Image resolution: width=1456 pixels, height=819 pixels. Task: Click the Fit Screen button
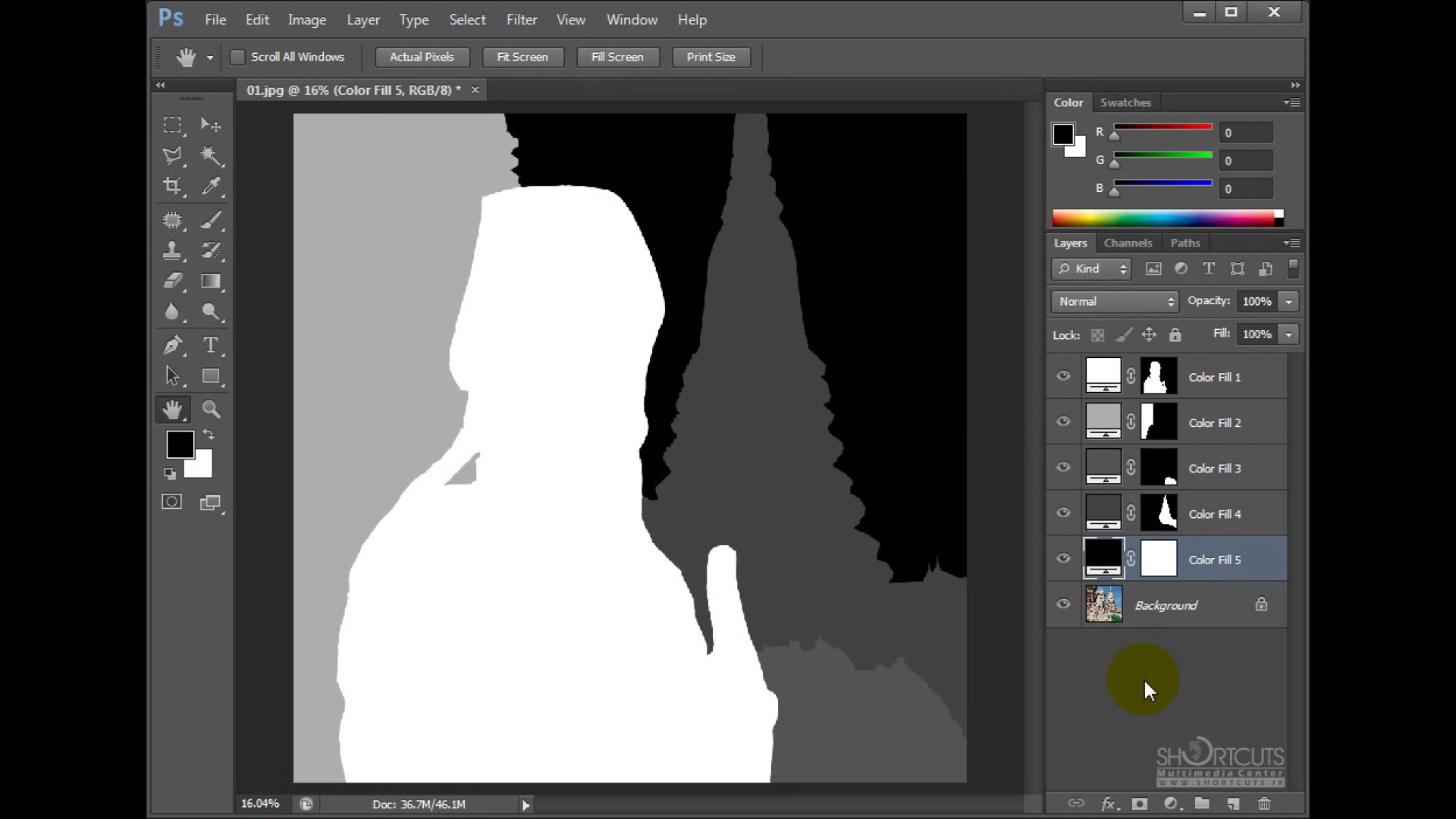(522, 57)
